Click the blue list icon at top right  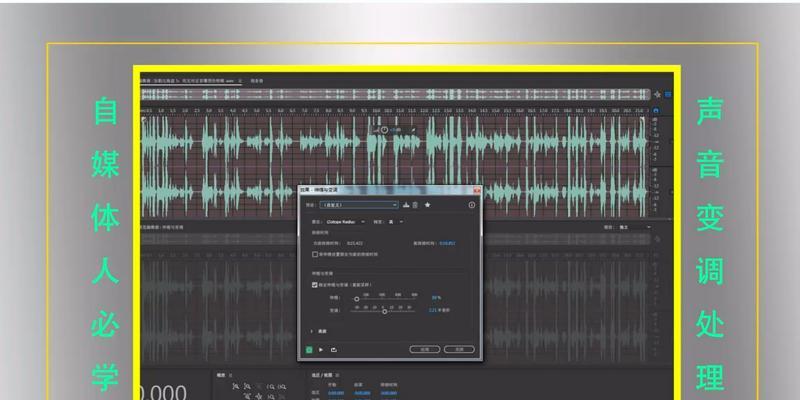pos(668,94)
